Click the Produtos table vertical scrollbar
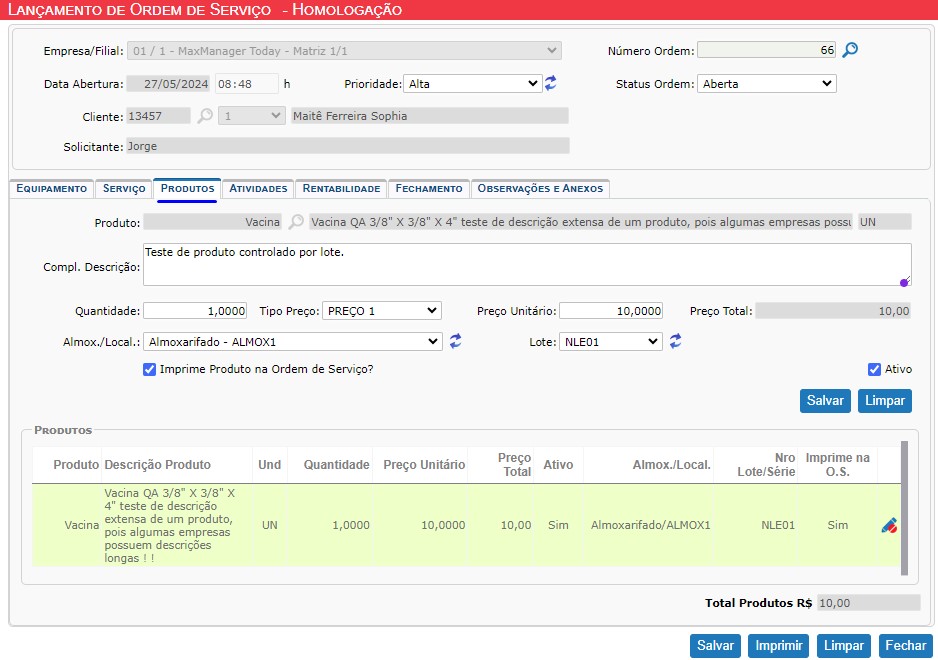This screenshot has width=938, height=660. [904, 509]
